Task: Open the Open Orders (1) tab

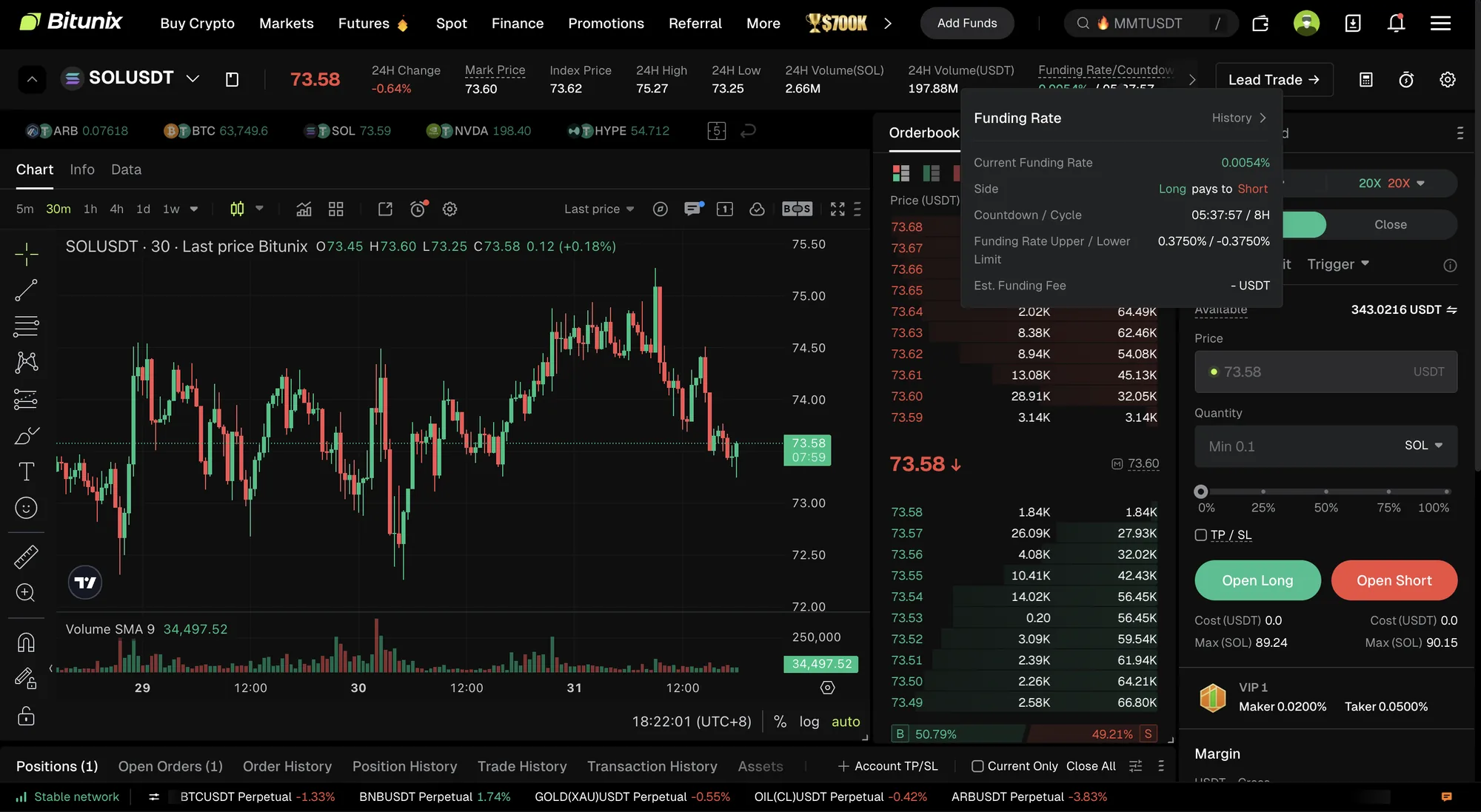Action: tap(170, 766)
